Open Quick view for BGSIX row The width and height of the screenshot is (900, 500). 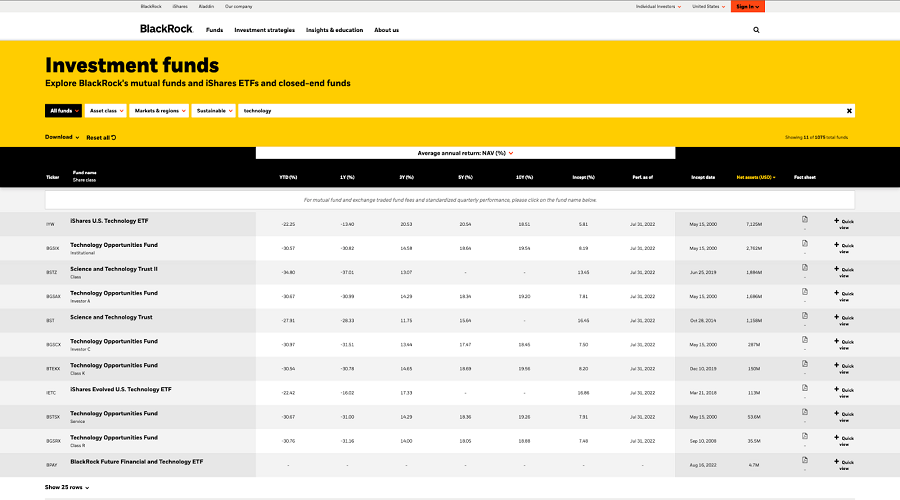(844, 248)
